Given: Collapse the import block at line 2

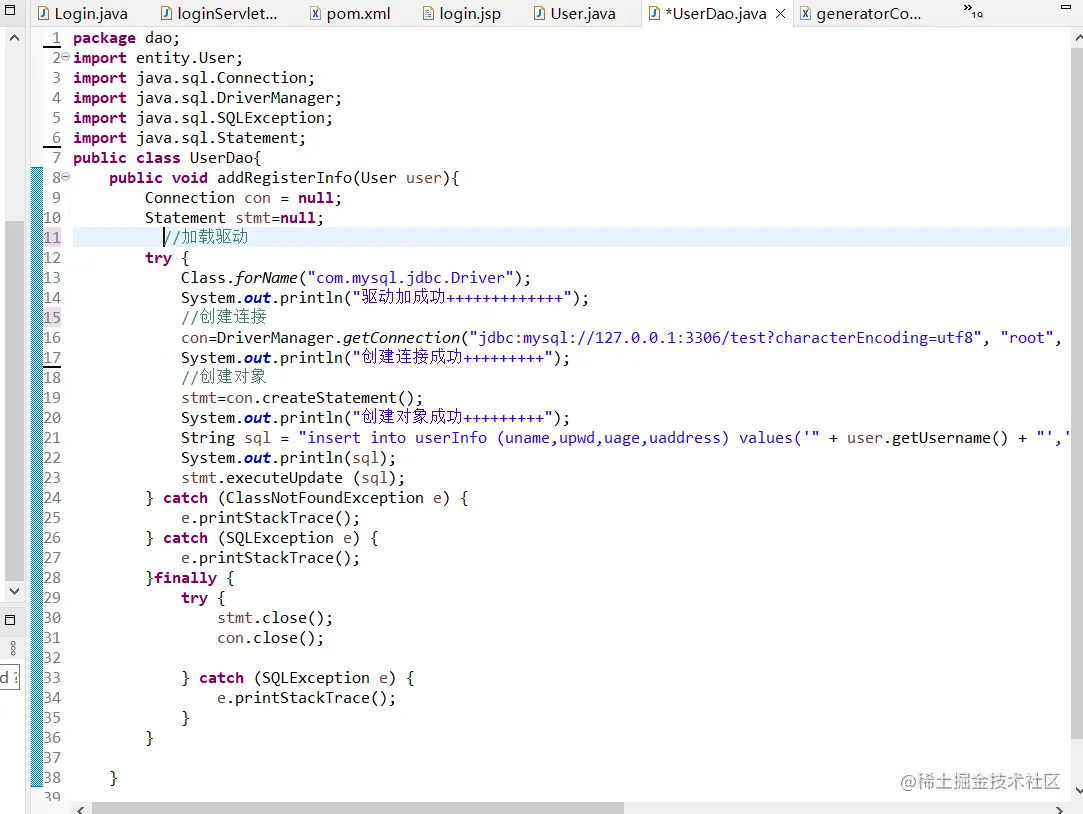Looking at the screenshot, I should tap(66, 57).
